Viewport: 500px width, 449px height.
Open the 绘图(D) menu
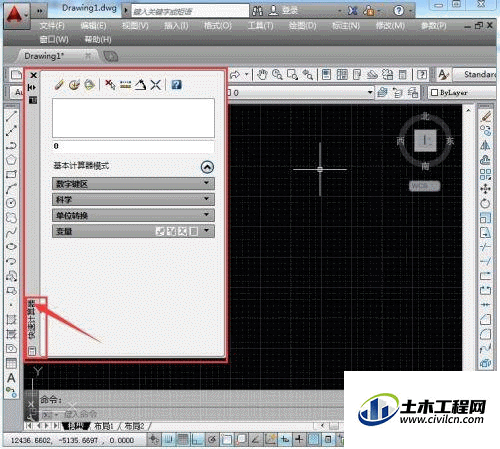point(303,26)
